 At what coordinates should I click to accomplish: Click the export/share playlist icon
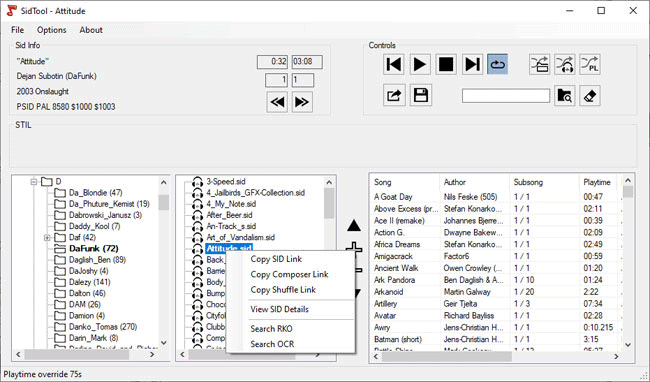click(393, 96)
